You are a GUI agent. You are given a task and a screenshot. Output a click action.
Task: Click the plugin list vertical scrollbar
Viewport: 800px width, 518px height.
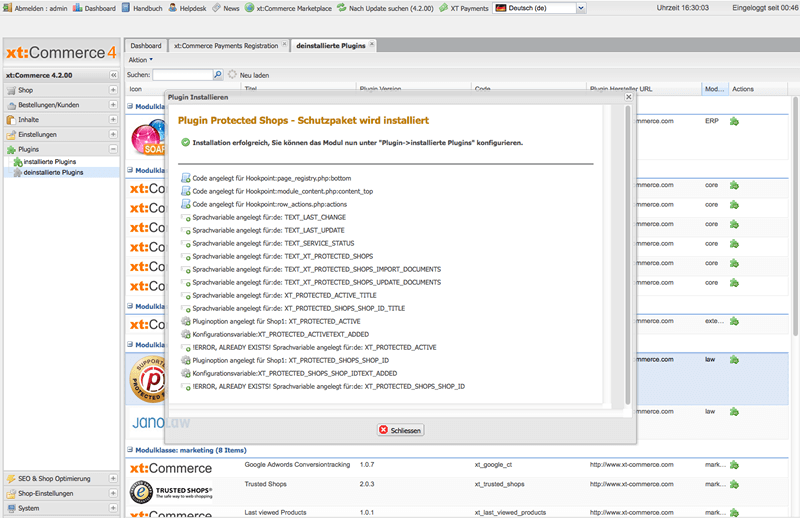(x=795, y=217)
